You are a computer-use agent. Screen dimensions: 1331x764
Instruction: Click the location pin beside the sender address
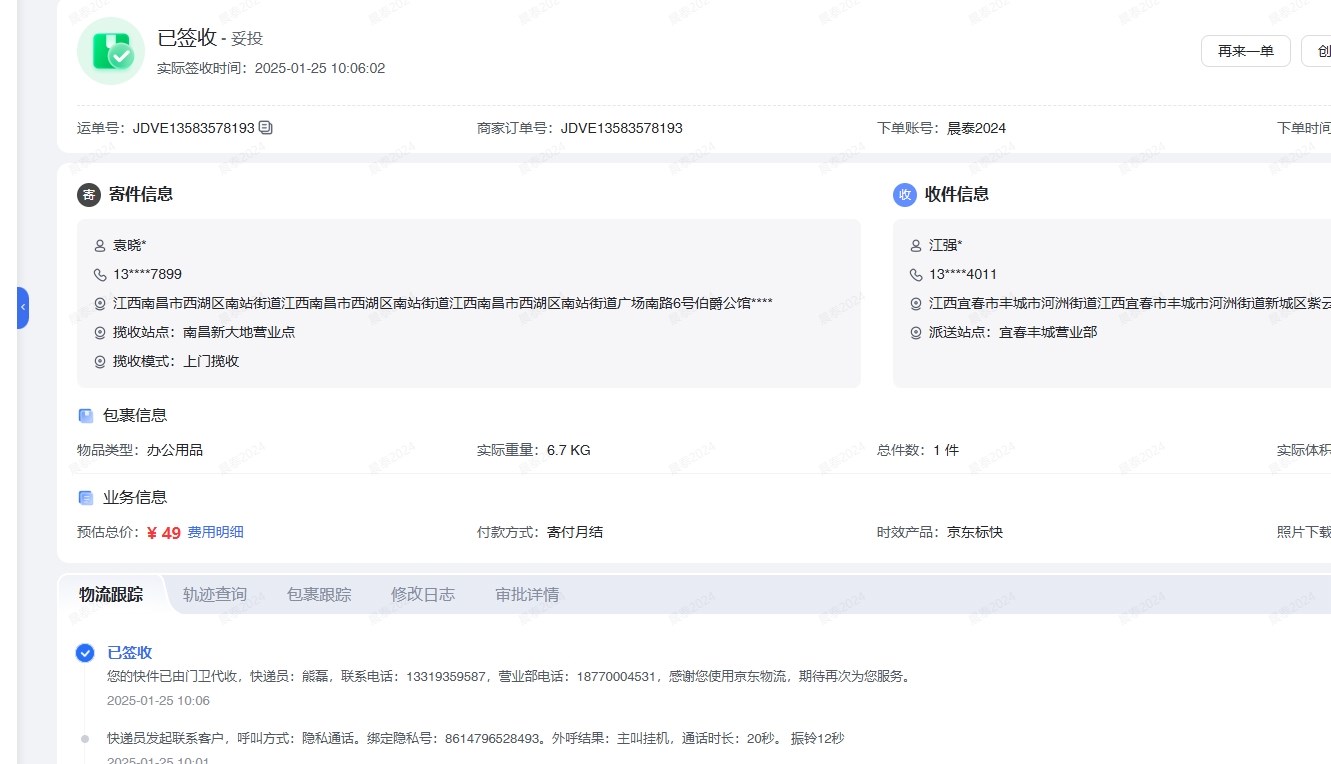(x=100, y=304)
